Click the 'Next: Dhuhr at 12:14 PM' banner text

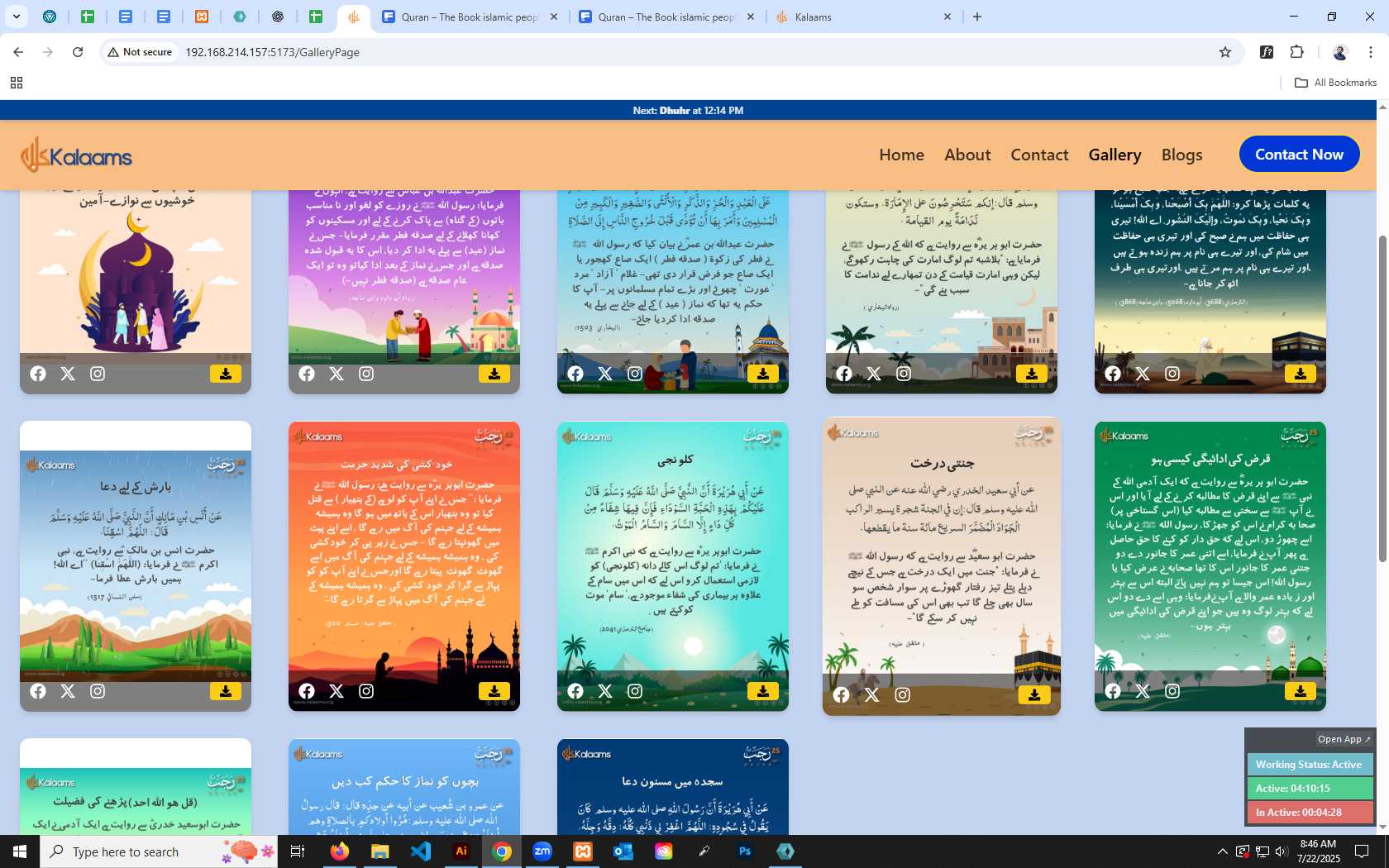(x=688, y=111)
